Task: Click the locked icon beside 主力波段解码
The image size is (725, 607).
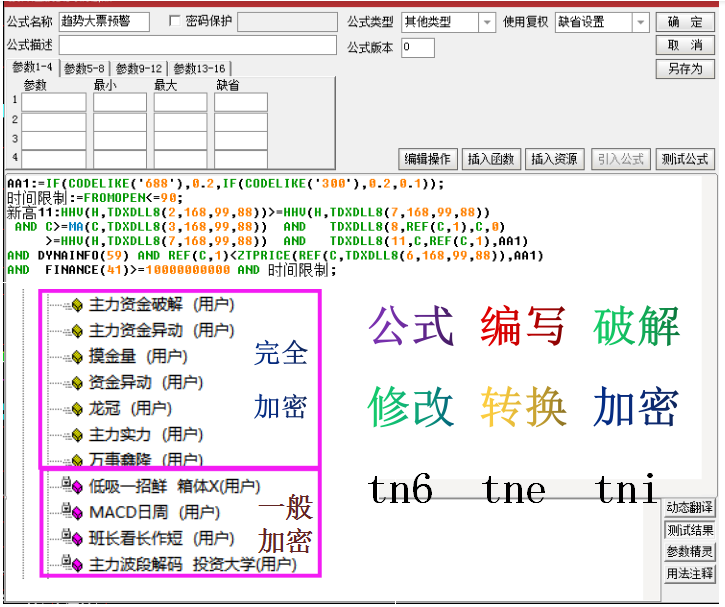Action: (x=73, y=563)
